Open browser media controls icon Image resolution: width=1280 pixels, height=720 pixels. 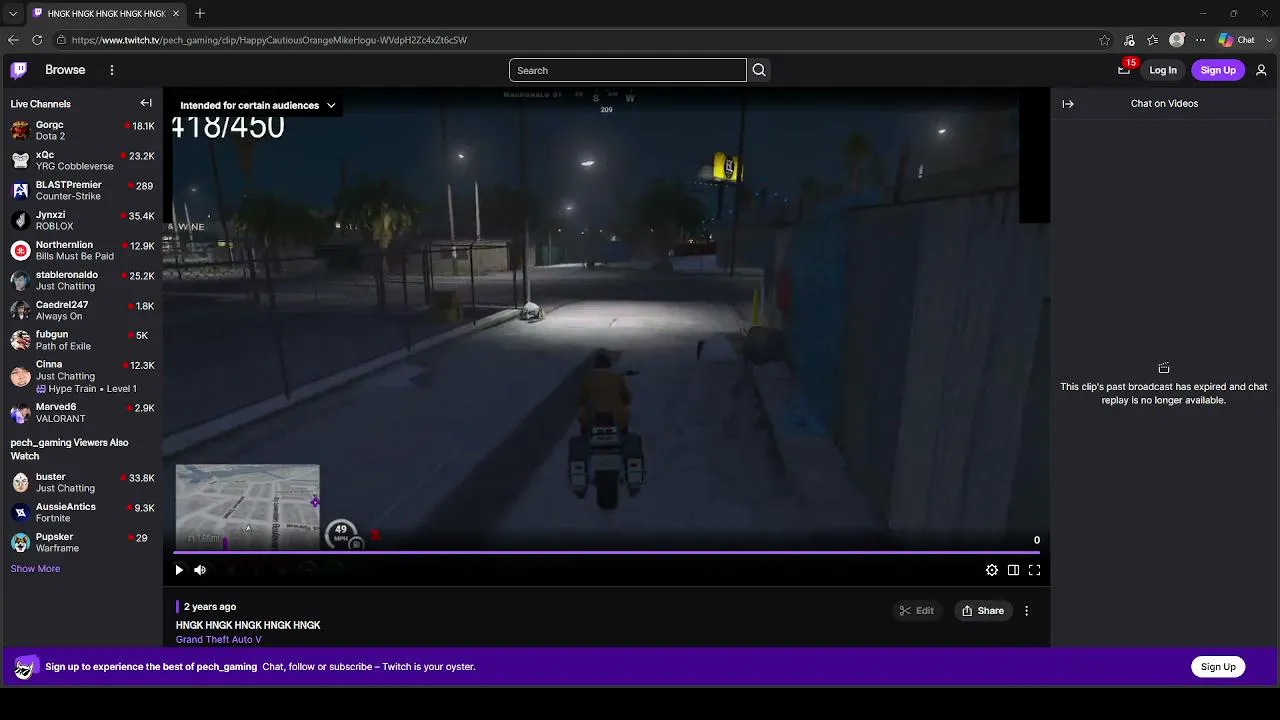click(1129, 40)
